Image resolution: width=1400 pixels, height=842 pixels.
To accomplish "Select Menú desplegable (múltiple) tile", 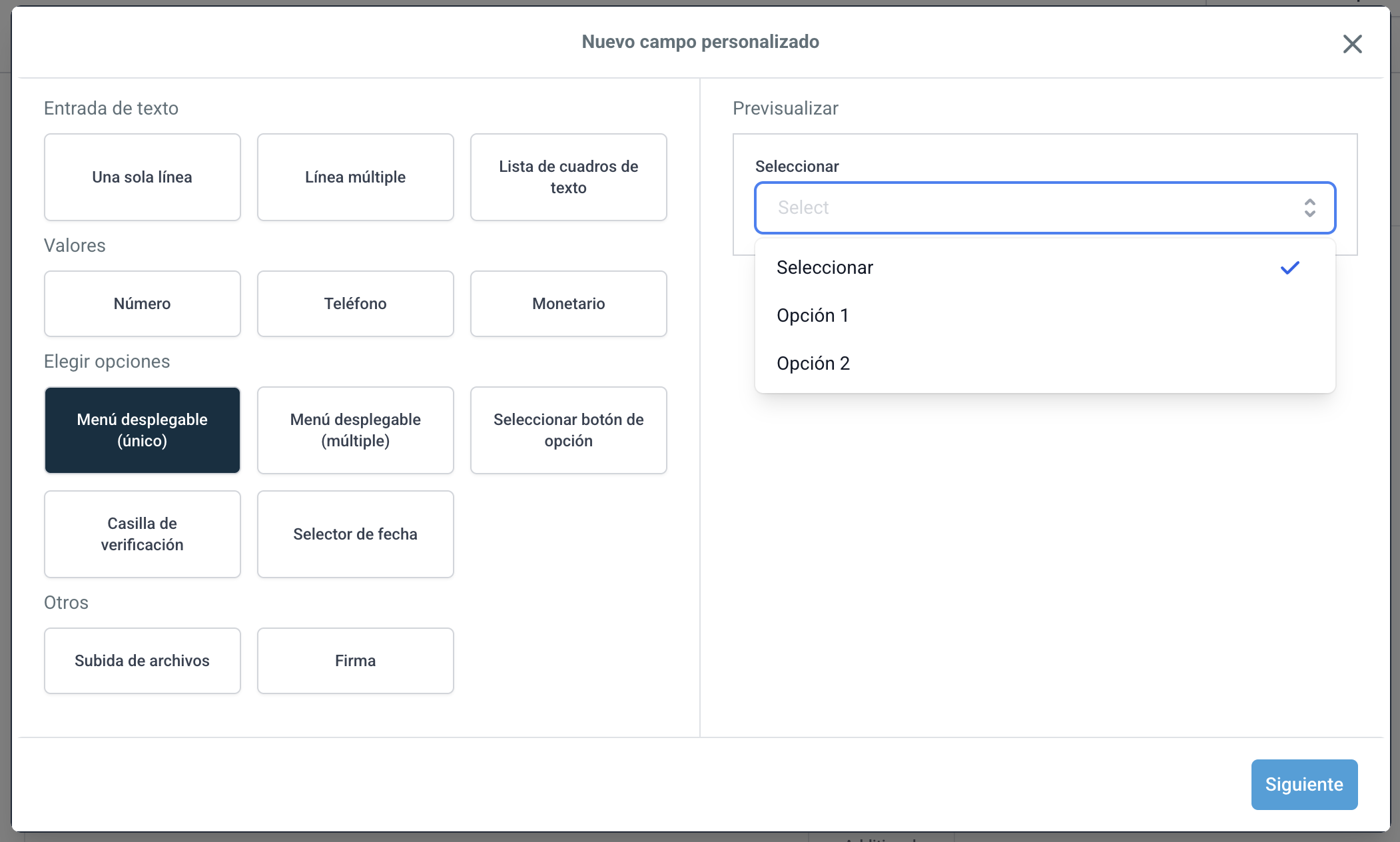I will click(x=356, y=430).
